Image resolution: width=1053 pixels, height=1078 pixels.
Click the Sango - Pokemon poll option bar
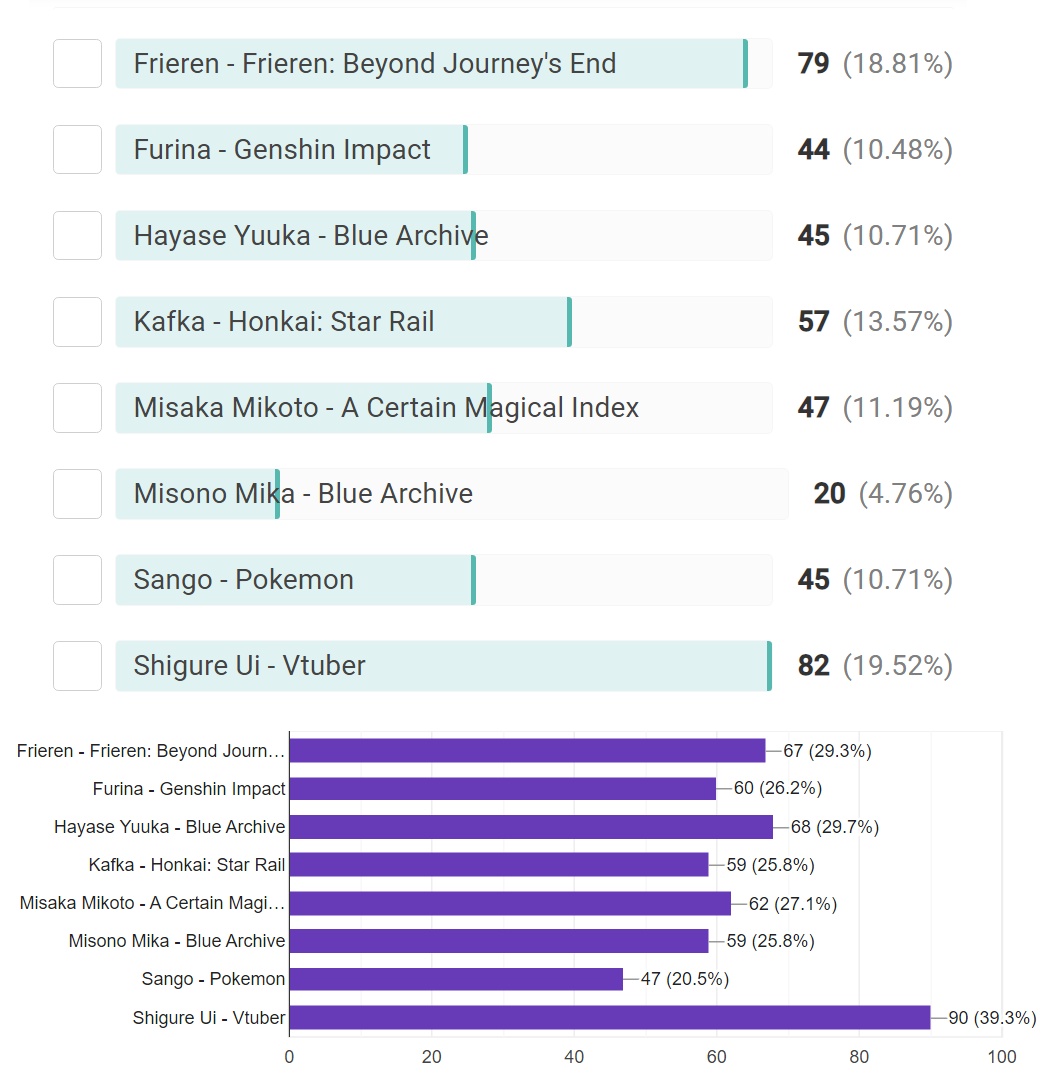[443, 580]
